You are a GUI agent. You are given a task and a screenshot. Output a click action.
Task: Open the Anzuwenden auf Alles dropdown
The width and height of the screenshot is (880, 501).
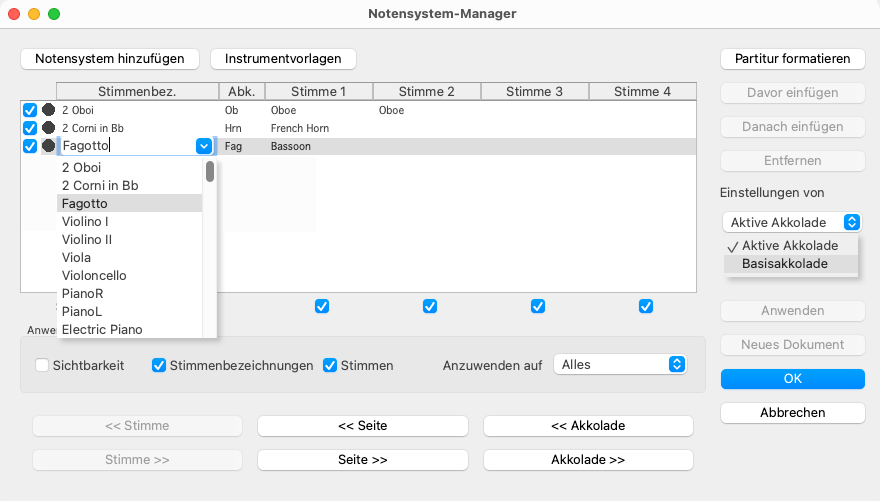[620, 365]
